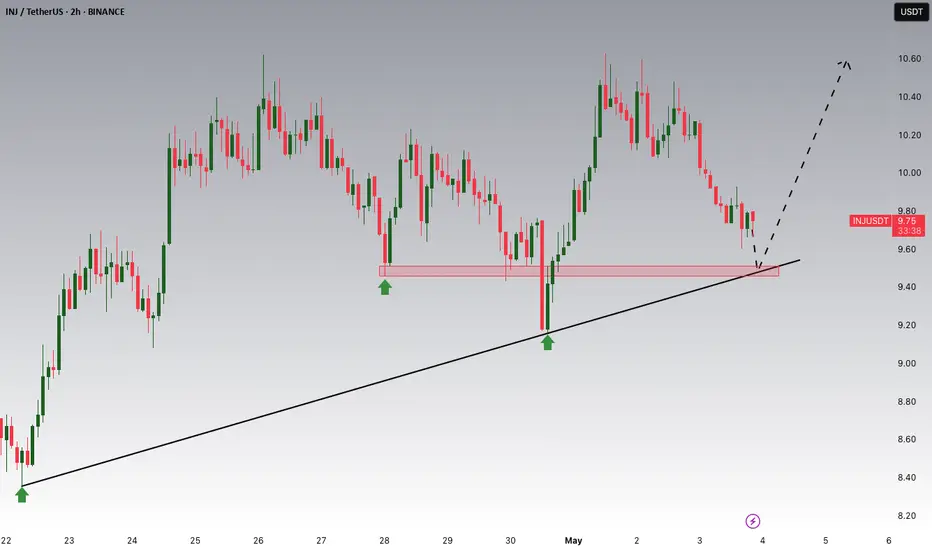This screenshot has height=550, width=932.
Task: Click the date label 22
Action: pyautogui.click(x=6, y=540)
